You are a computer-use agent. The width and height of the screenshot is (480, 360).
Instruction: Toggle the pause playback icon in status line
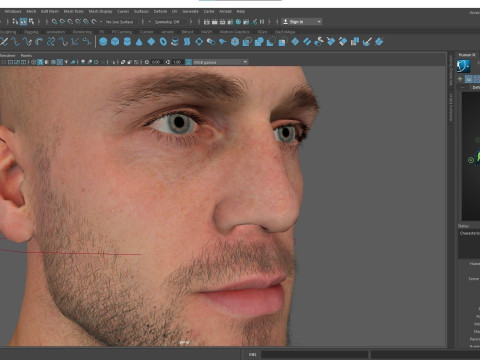click(x=262, y=22)
